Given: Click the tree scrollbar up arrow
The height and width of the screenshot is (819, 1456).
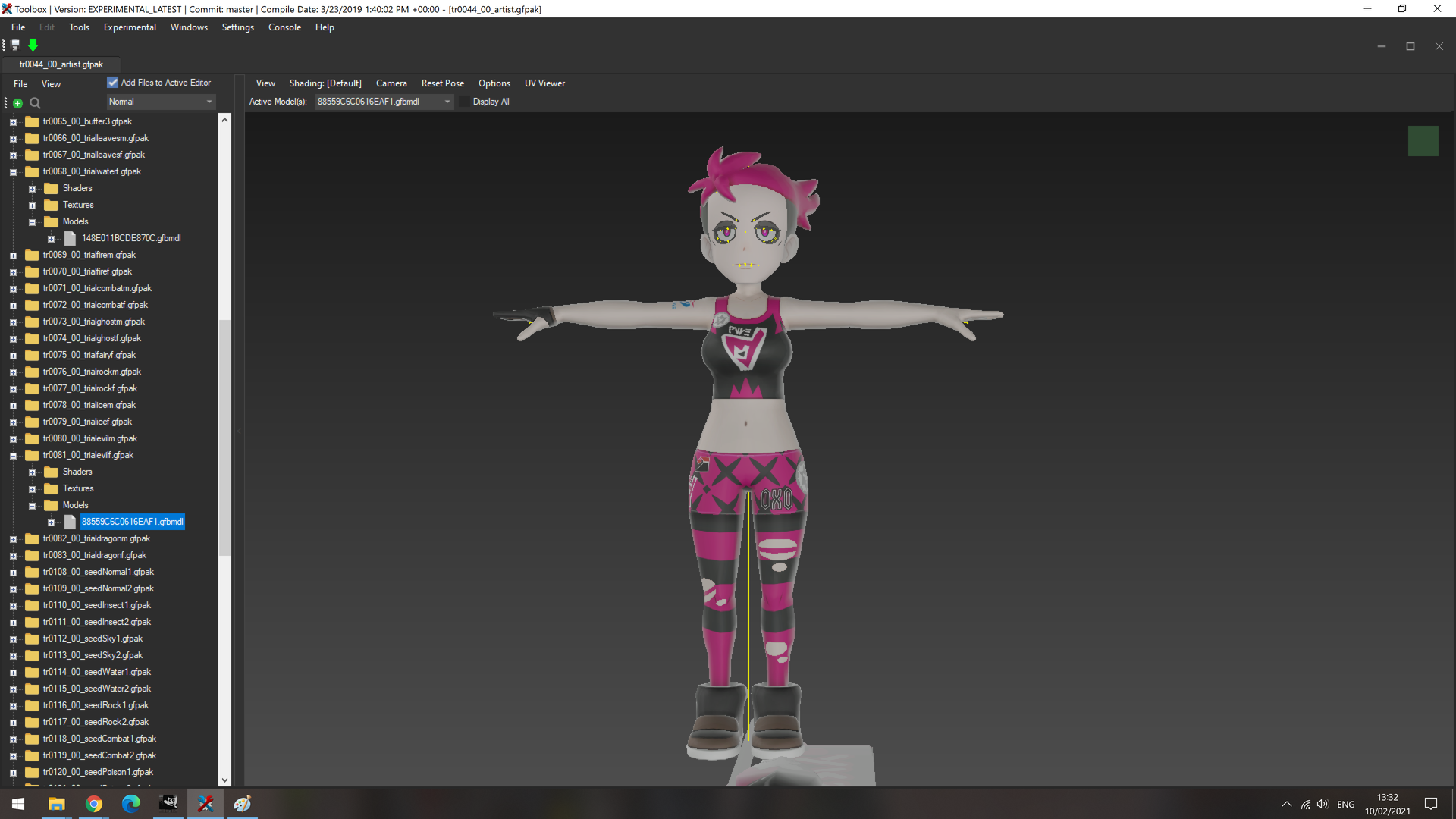Looking at the screenshot, I should (224, 120).
